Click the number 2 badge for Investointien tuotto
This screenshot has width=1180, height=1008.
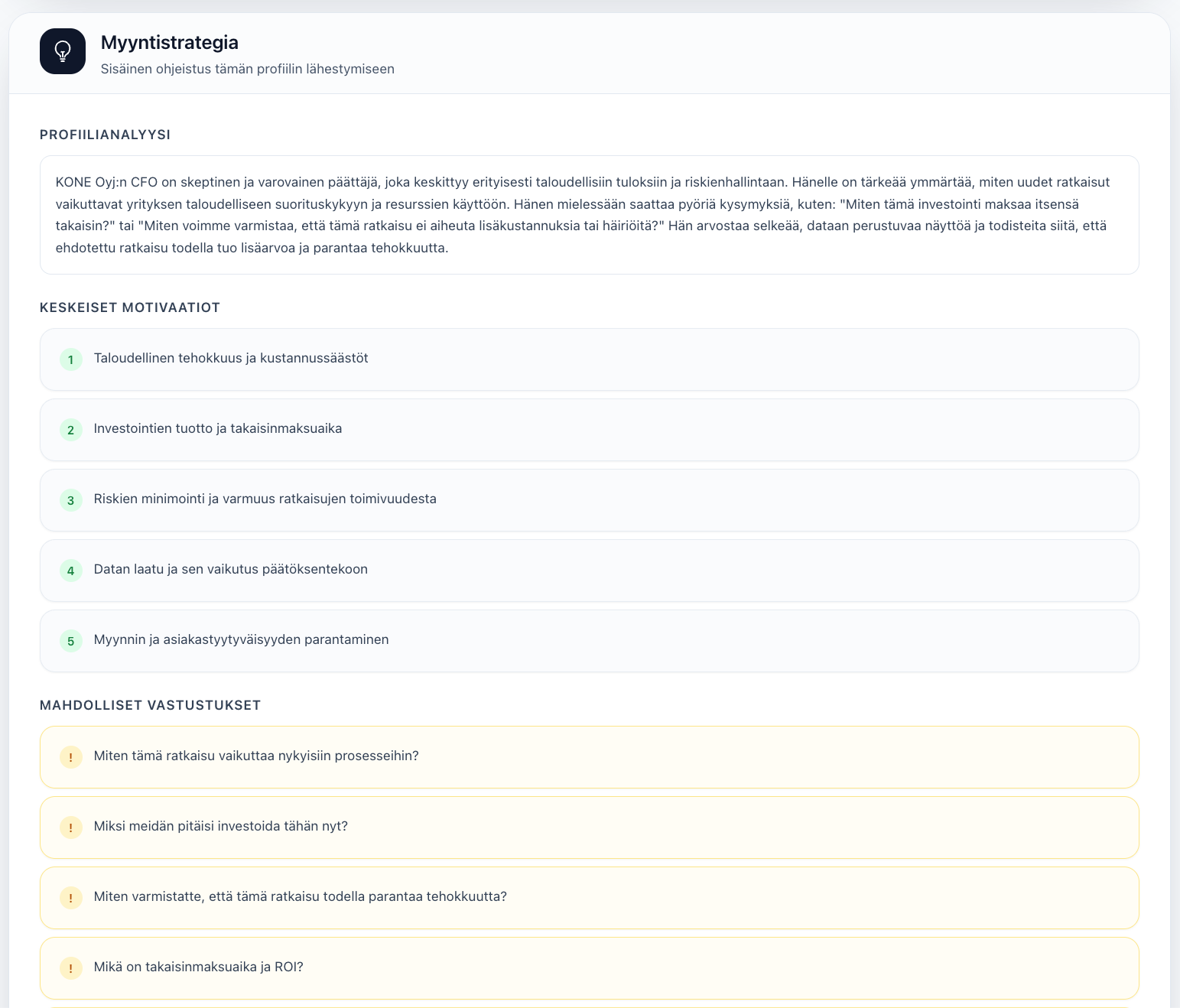[x=71, y=430]
